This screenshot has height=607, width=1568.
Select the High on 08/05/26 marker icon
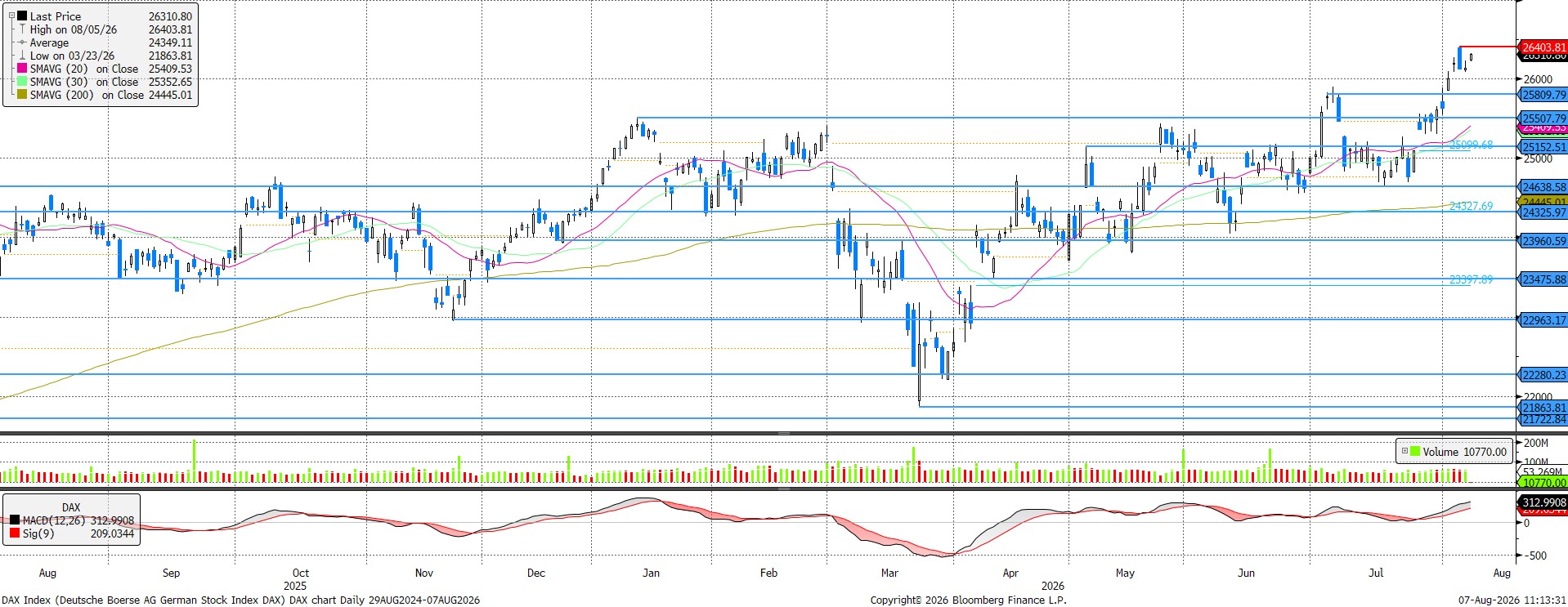click(x=22, y=29)
